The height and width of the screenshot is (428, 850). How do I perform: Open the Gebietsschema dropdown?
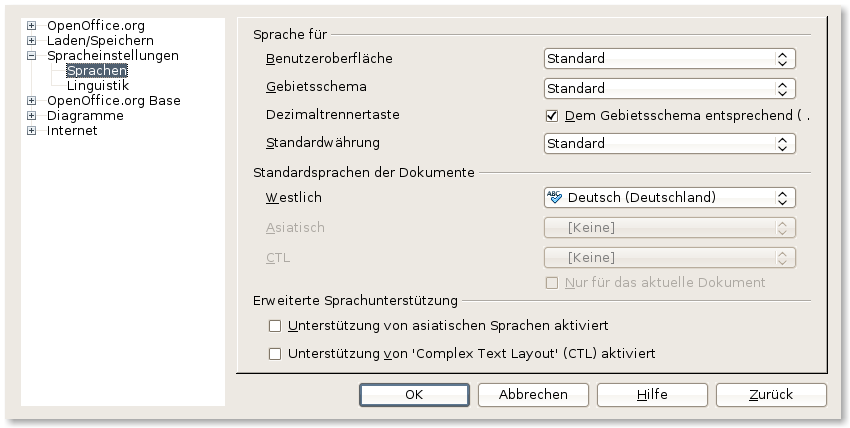coord(670,88)
